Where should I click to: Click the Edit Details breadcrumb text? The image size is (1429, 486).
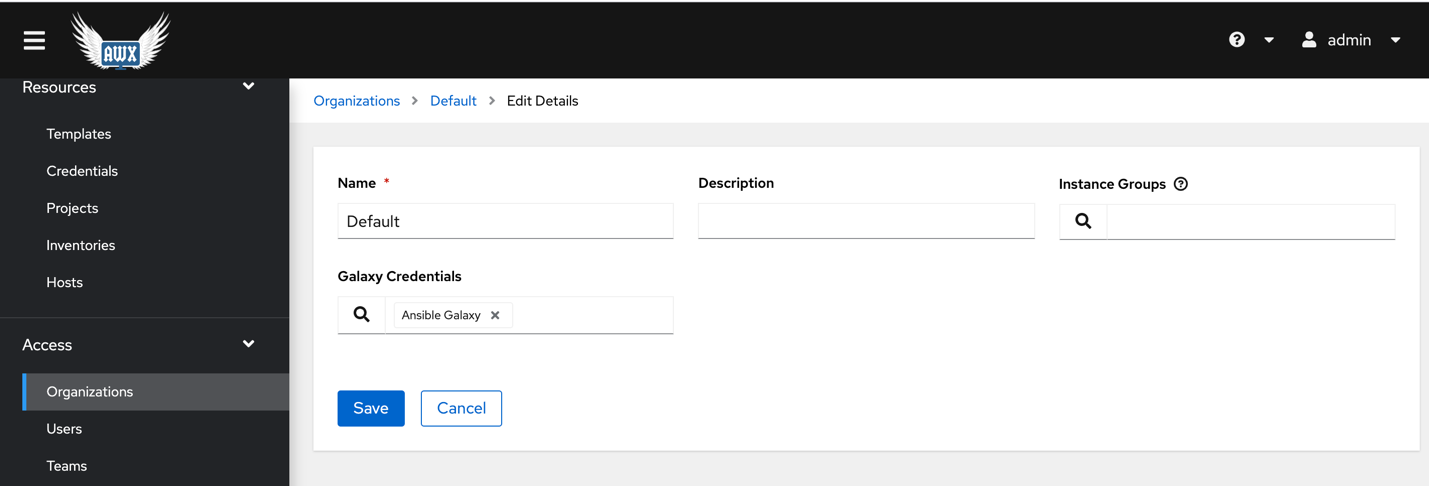point(543,101)
